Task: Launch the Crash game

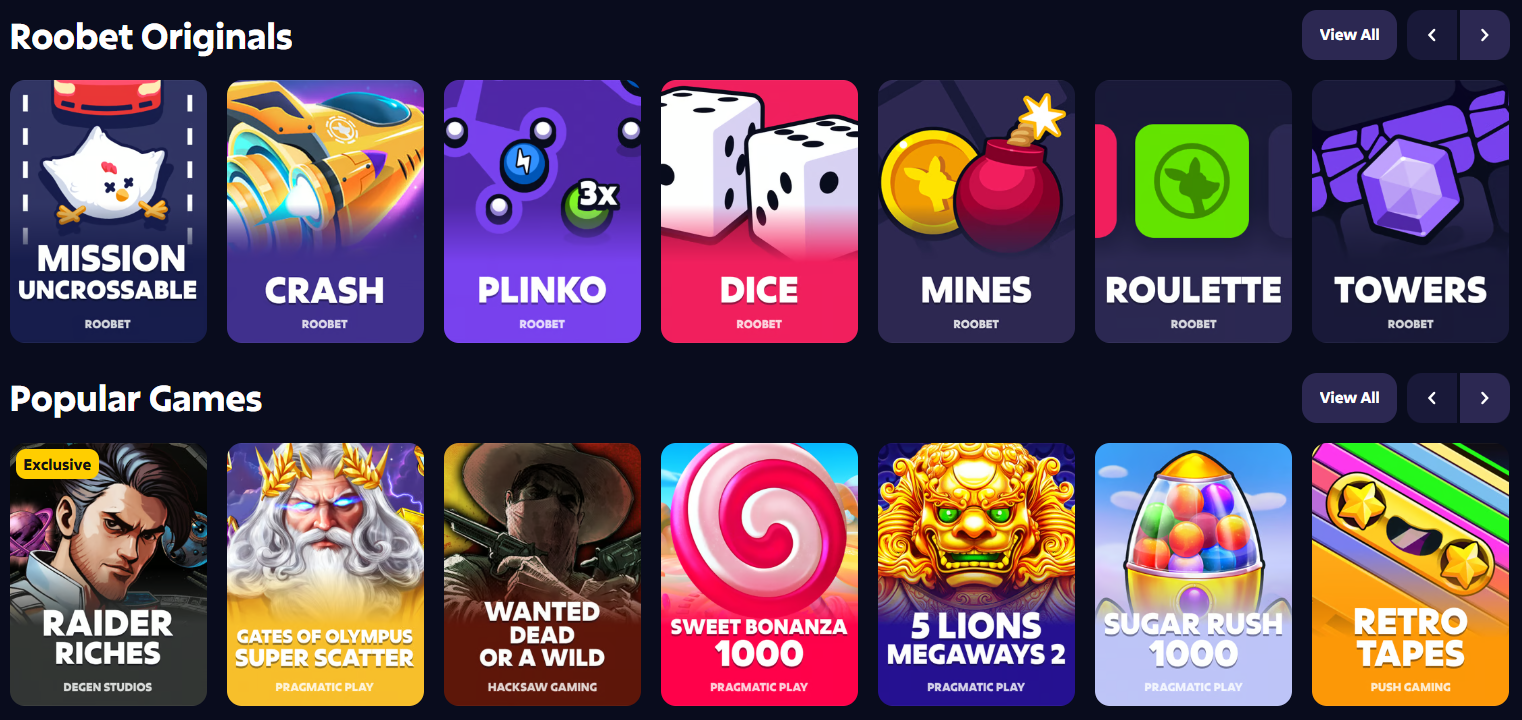Action: (x=325, y=212)
